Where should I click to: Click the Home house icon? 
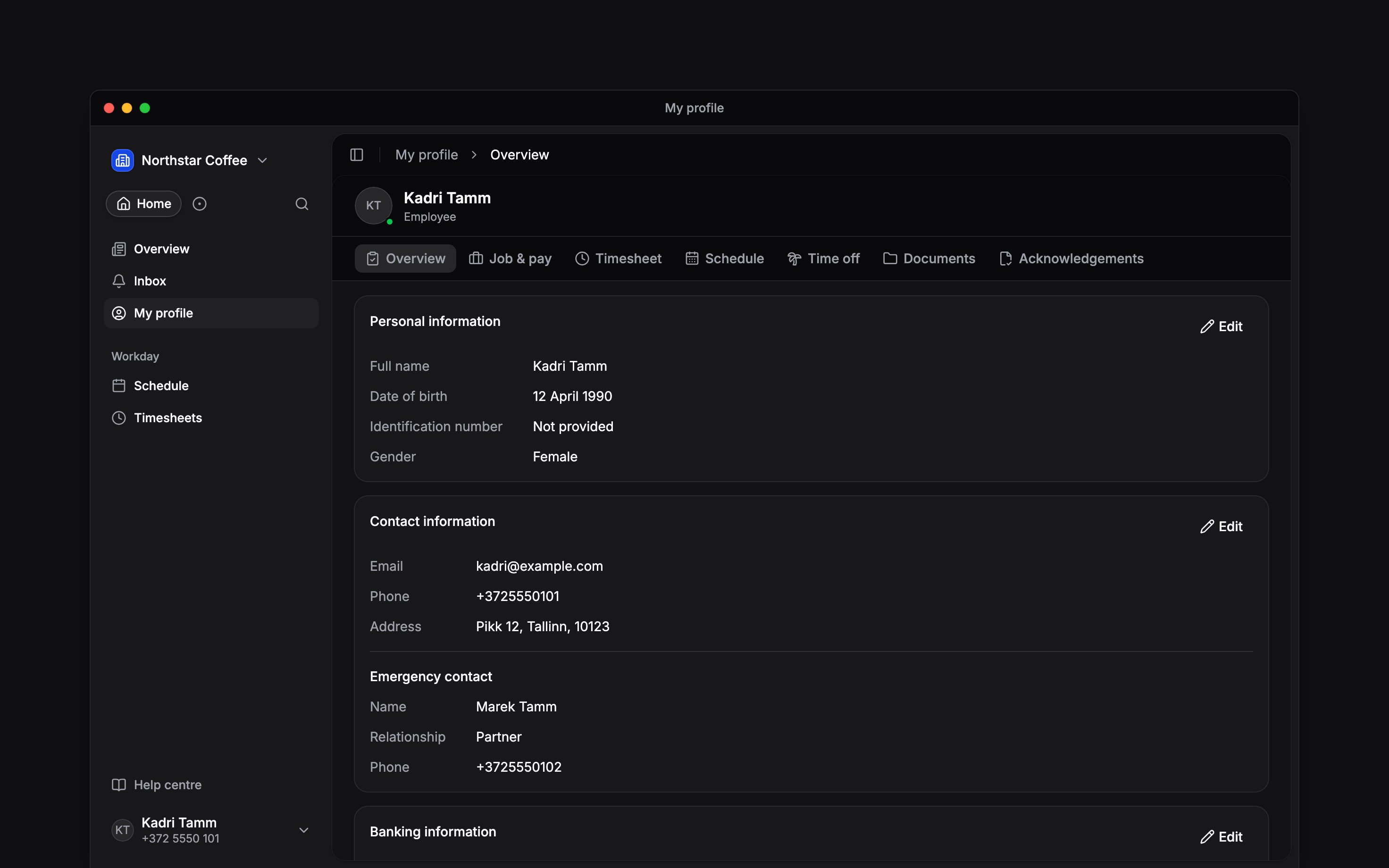124,204
